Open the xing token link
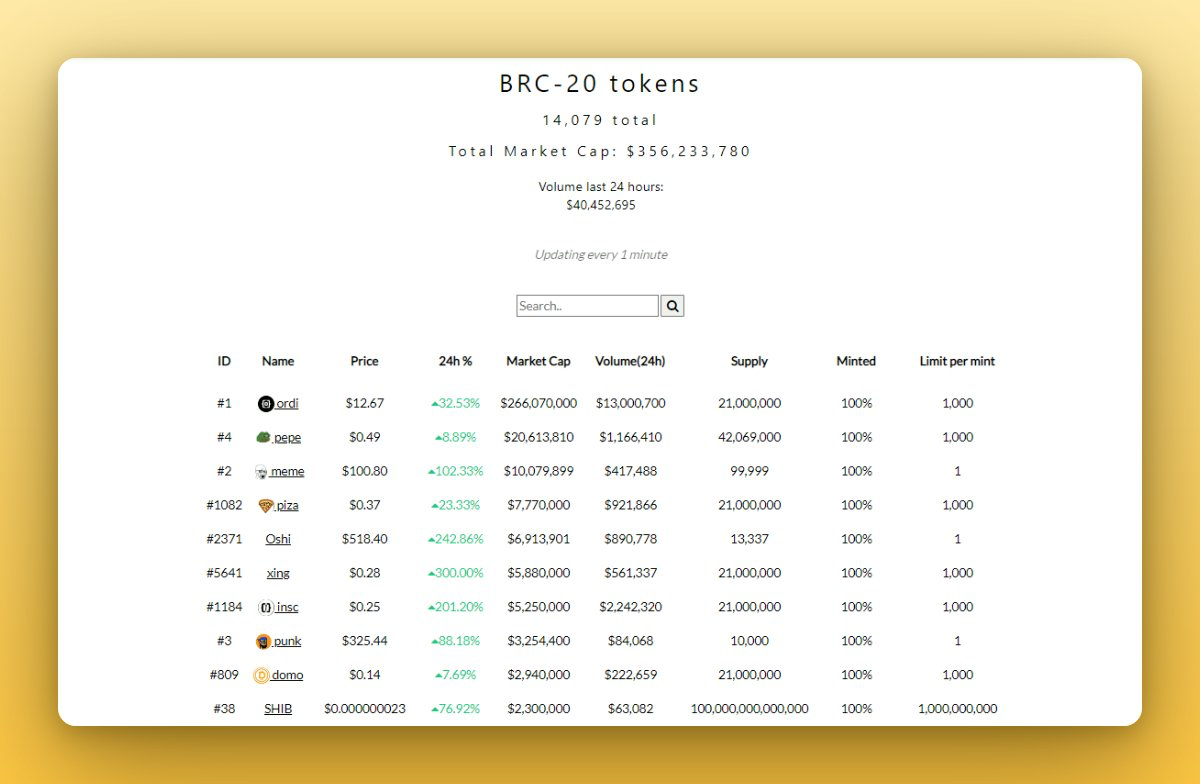The image size is (1200, 784). 278,573
